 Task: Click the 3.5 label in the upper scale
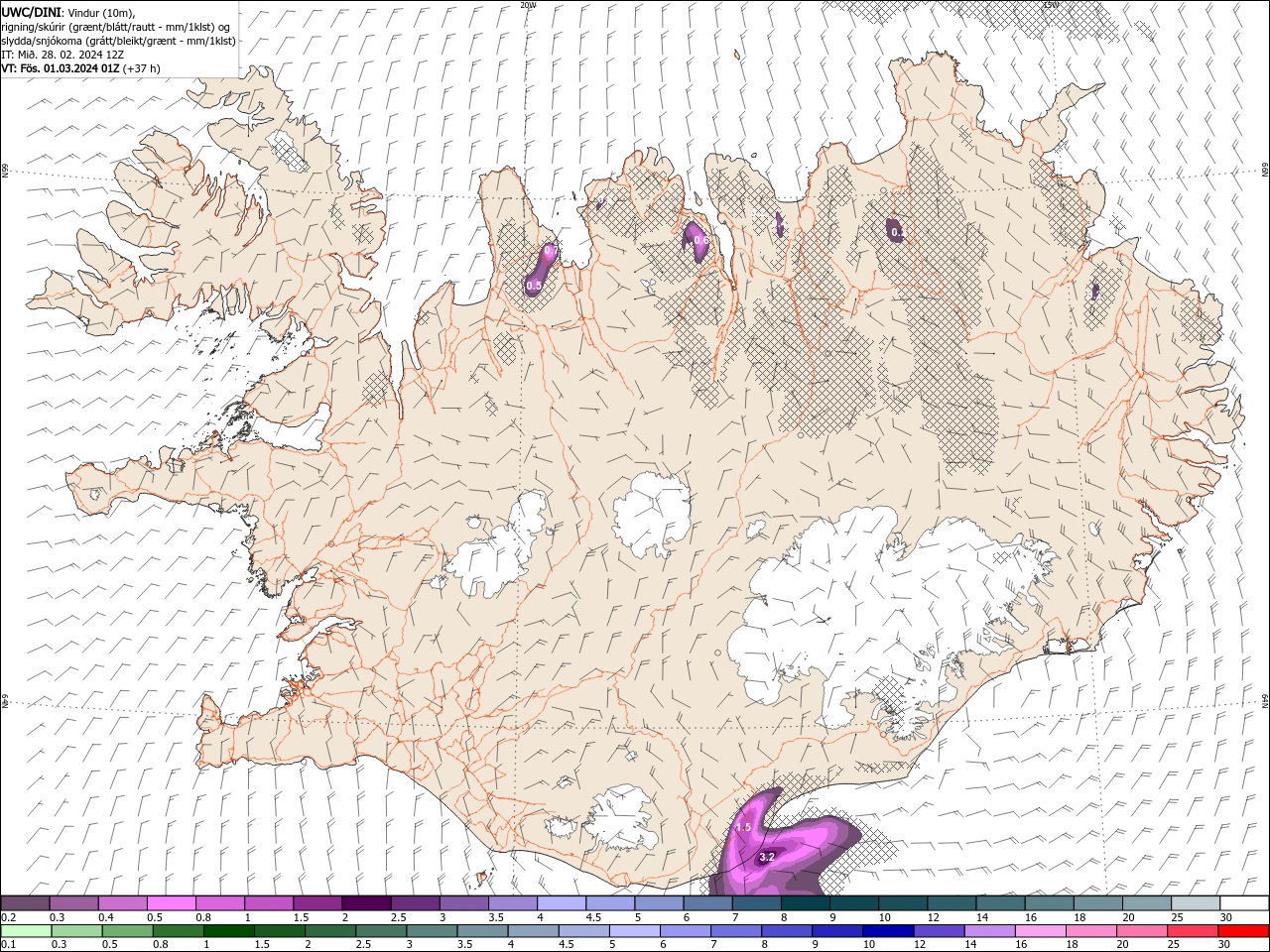(x=495, y=917)
